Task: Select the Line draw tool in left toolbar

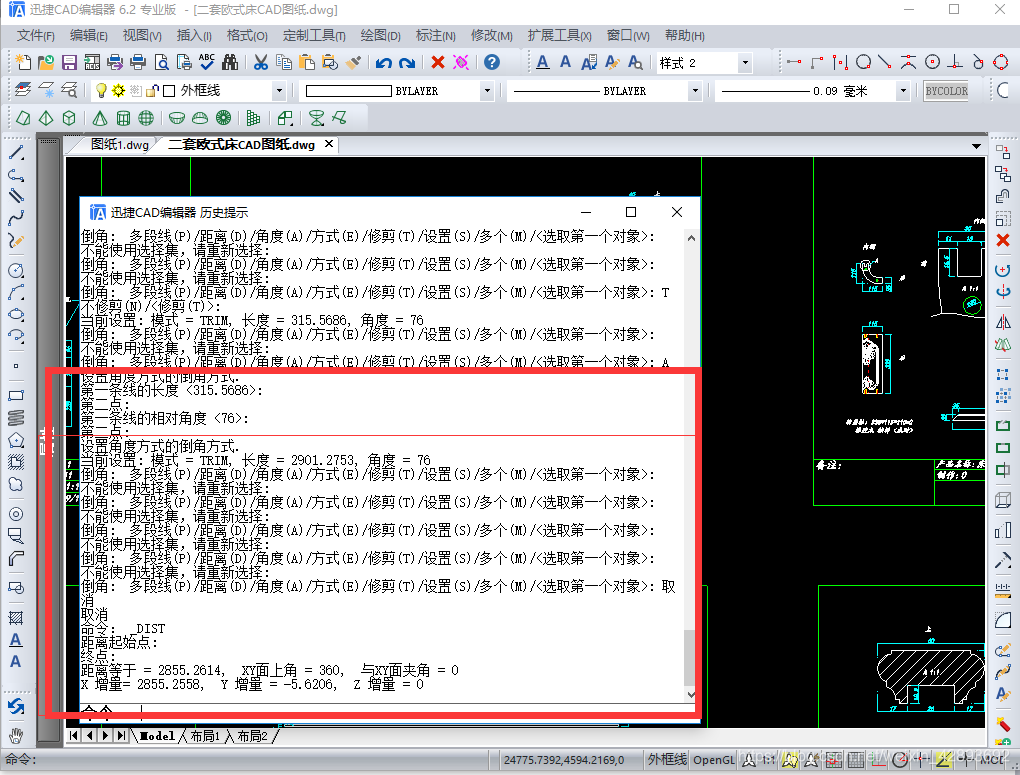Action: 16,154
